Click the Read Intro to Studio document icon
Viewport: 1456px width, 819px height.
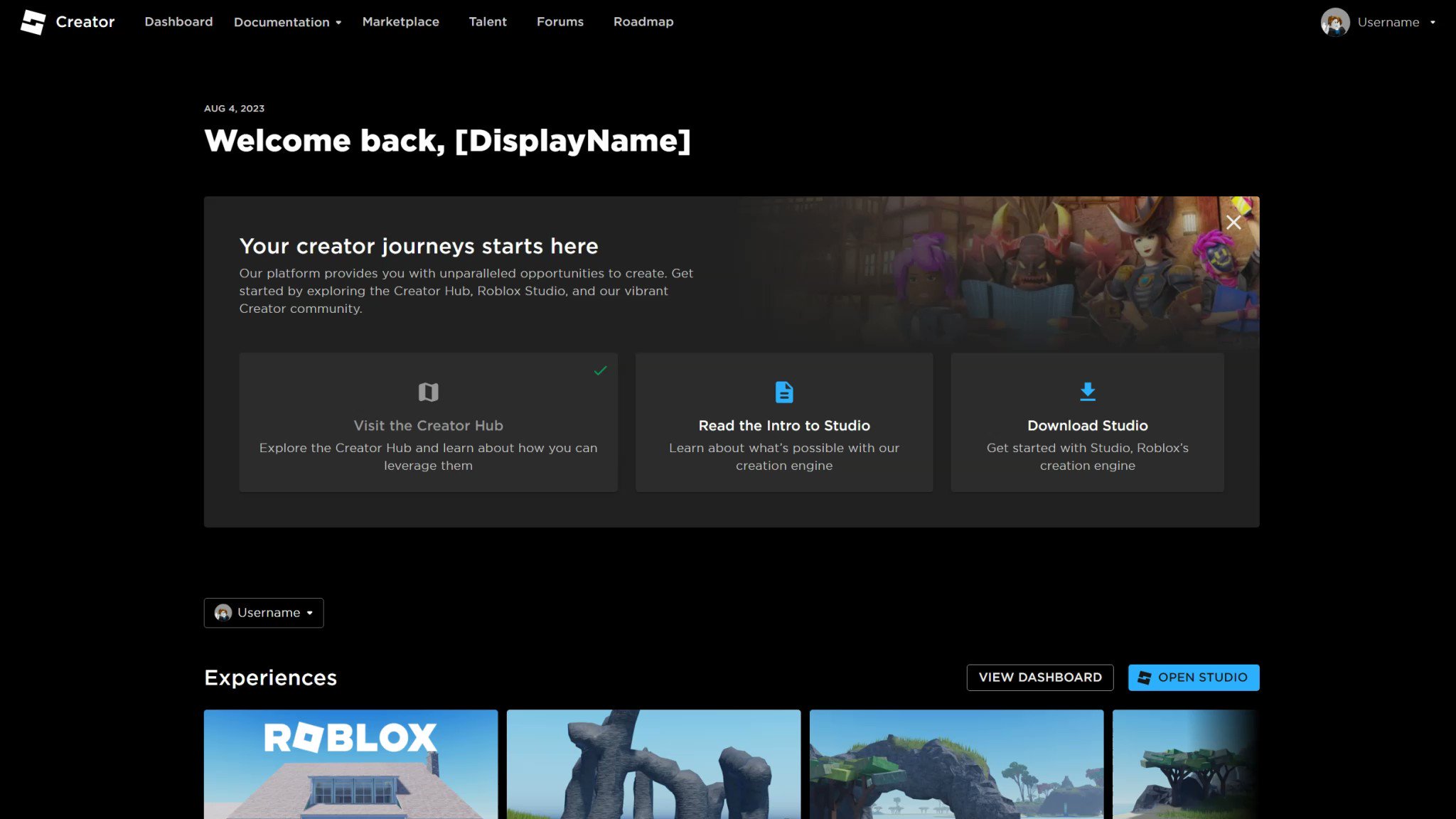tap(784, 391)
